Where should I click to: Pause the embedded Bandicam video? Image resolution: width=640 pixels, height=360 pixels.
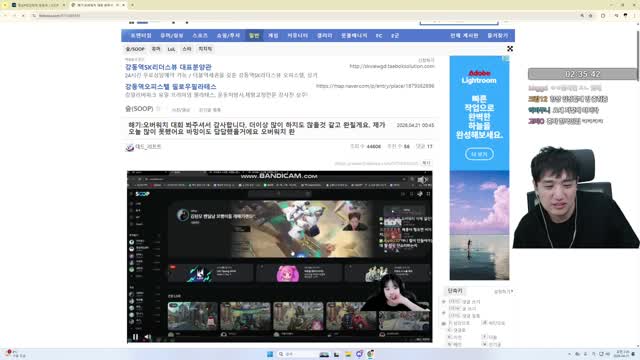point(135,337)
